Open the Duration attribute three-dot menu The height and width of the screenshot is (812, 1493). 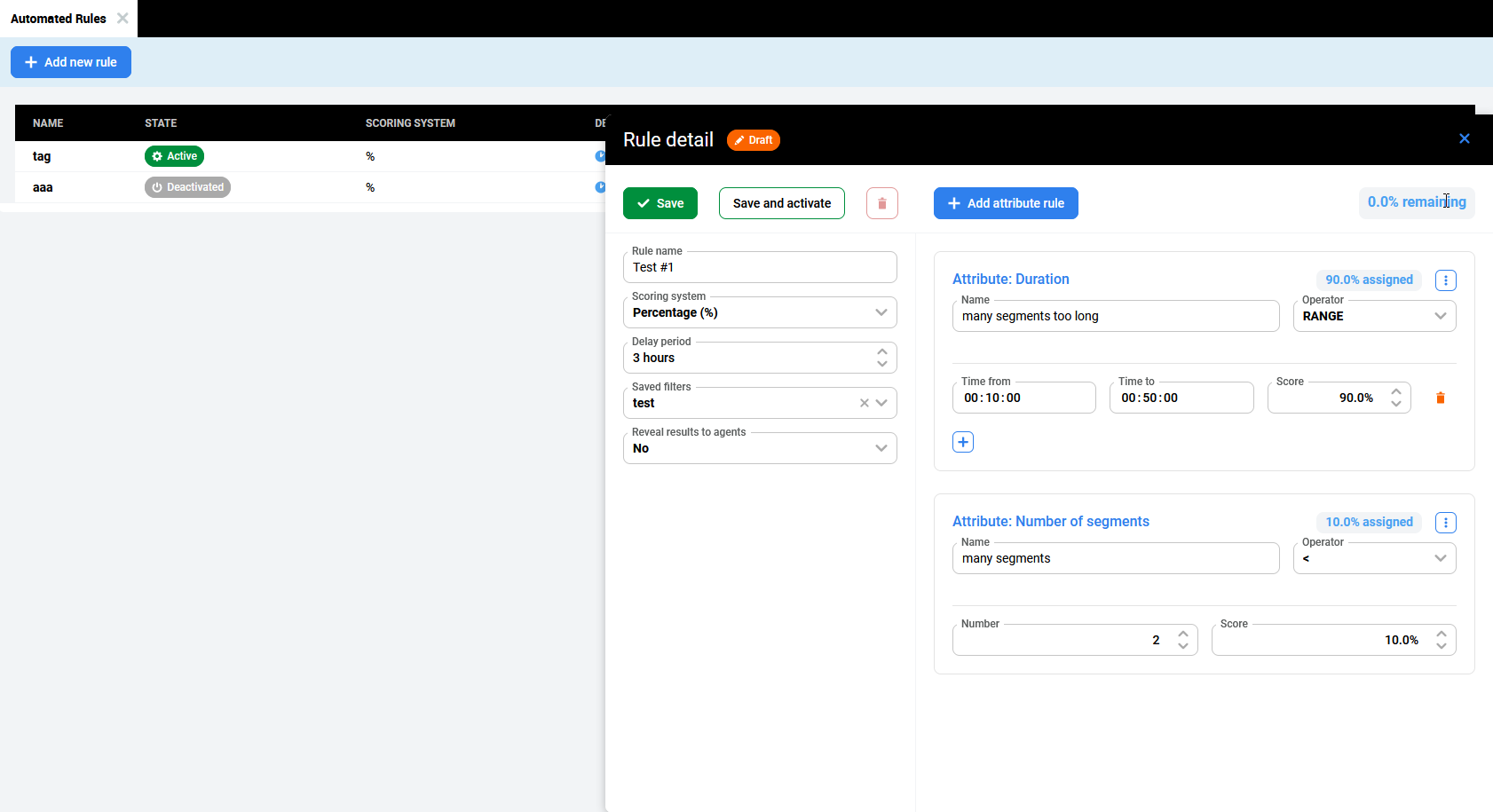coord(1445,280)
